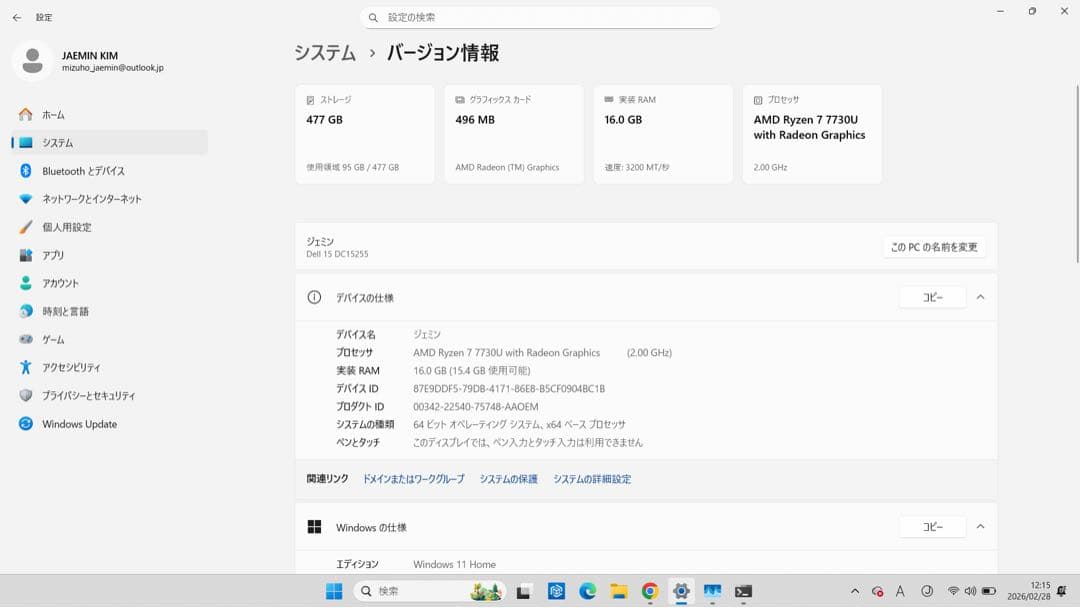Click the アクセシビリティ figure icon
The height and width of the screenshot is (608, 1080).
25,368
